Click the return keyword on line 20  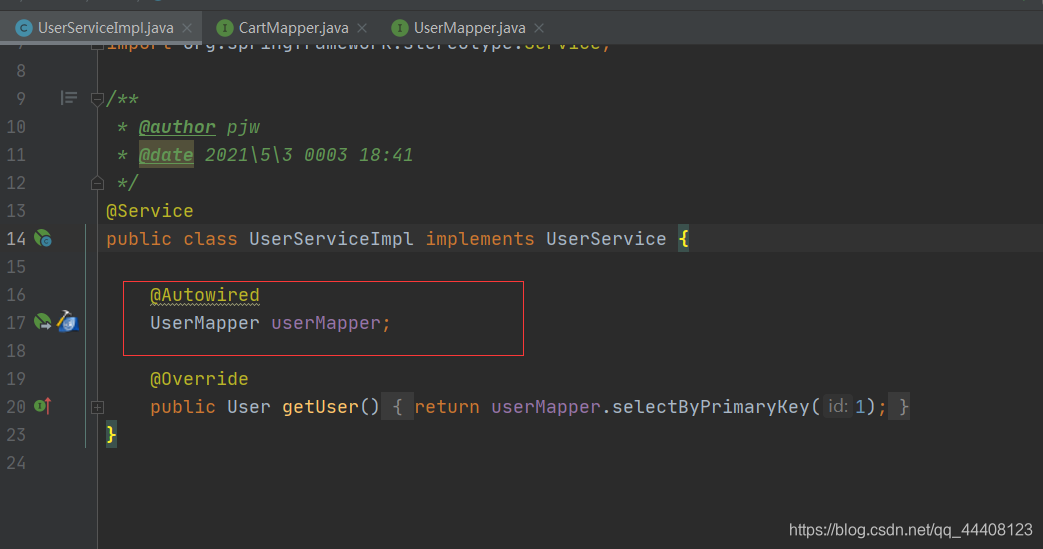point(447,407)
